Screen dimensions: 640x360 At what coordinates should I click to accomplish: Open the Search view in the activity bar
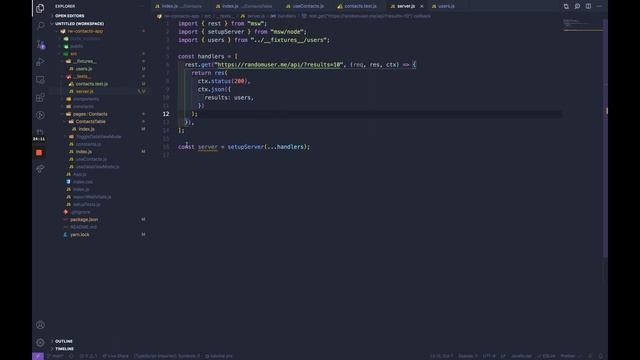pyautogui.click(x=40, y=26)
